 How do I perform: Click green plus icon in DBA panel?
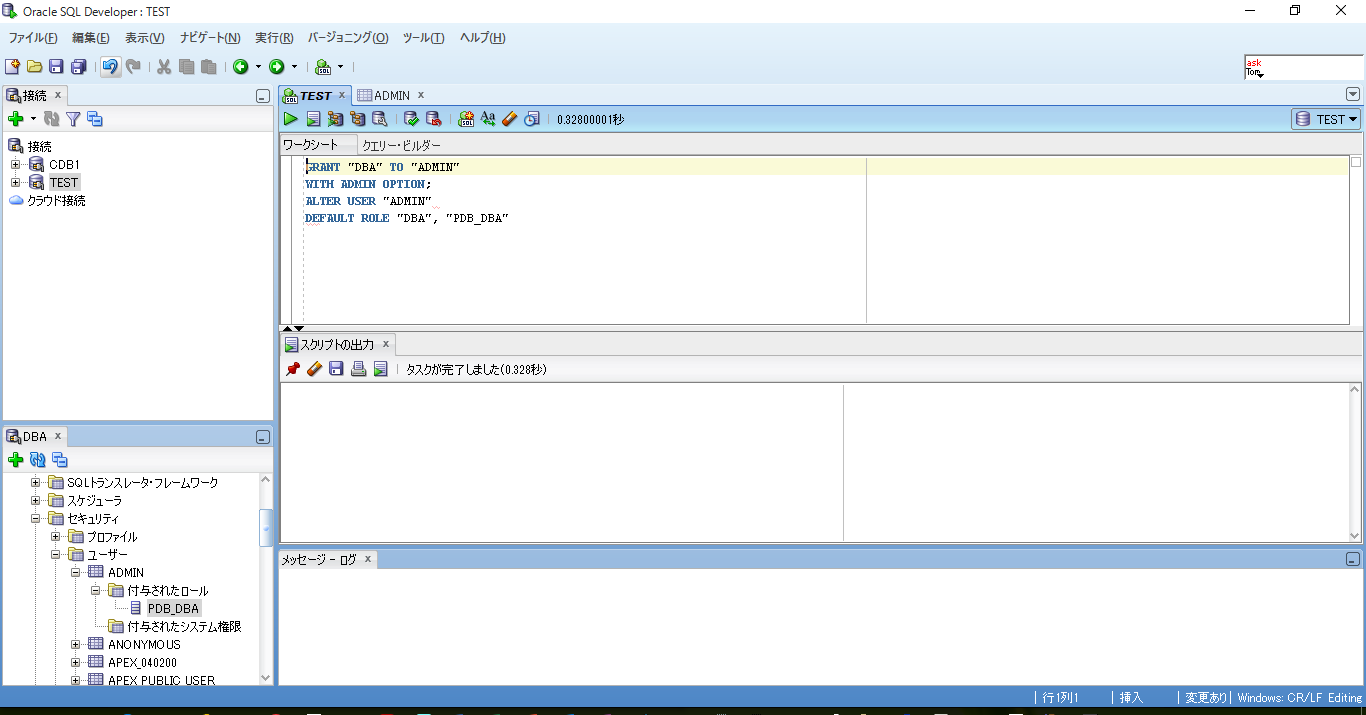click(x=15, y=460)
